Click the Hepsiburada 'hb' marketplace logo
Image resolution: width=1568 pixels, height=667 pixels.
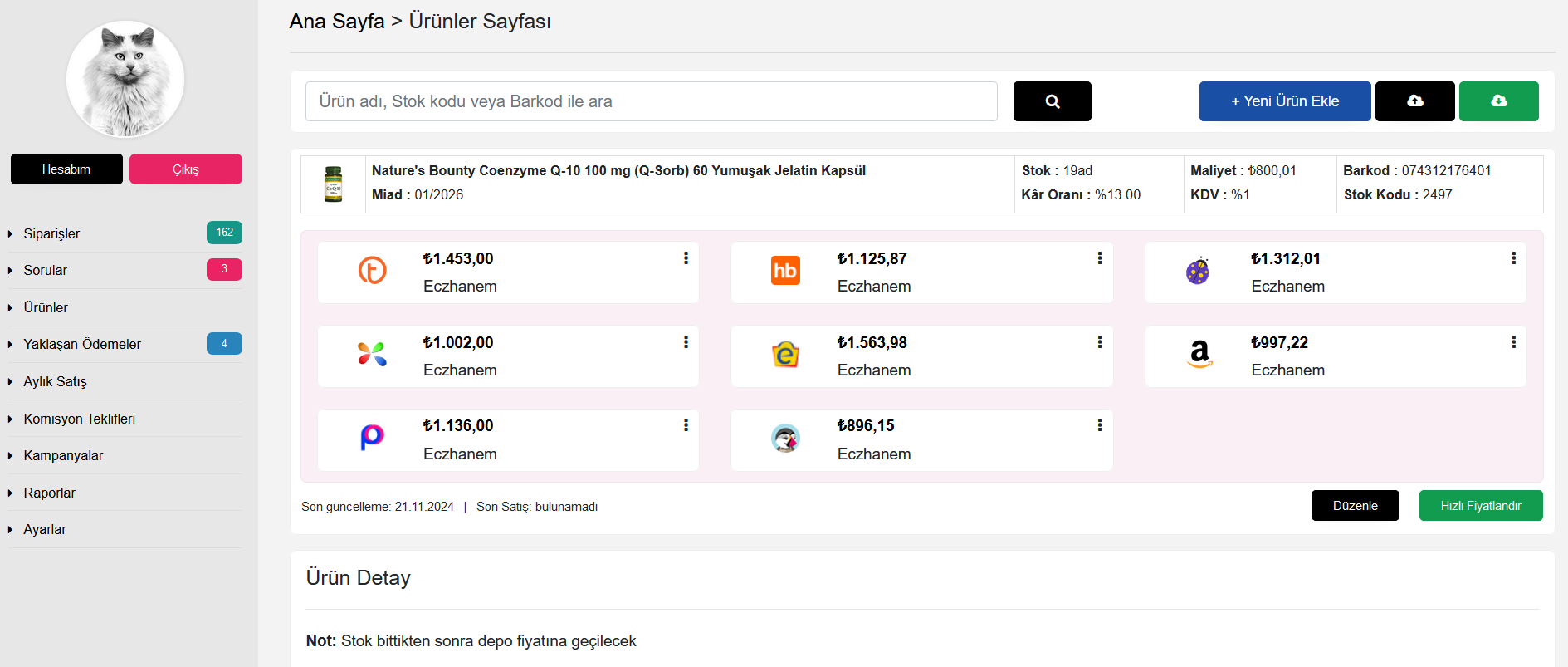click(x=785, y=271)
